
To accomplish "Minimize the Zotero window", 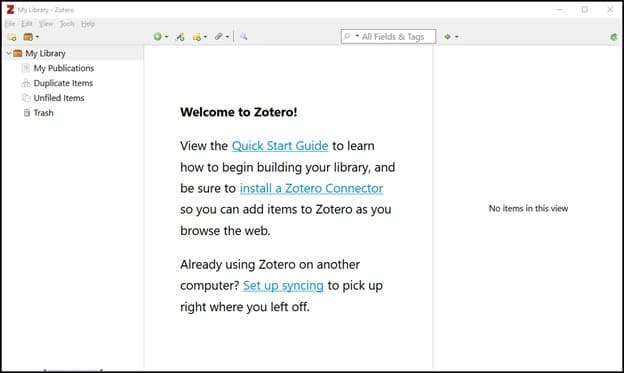I will tap(560, 10).
